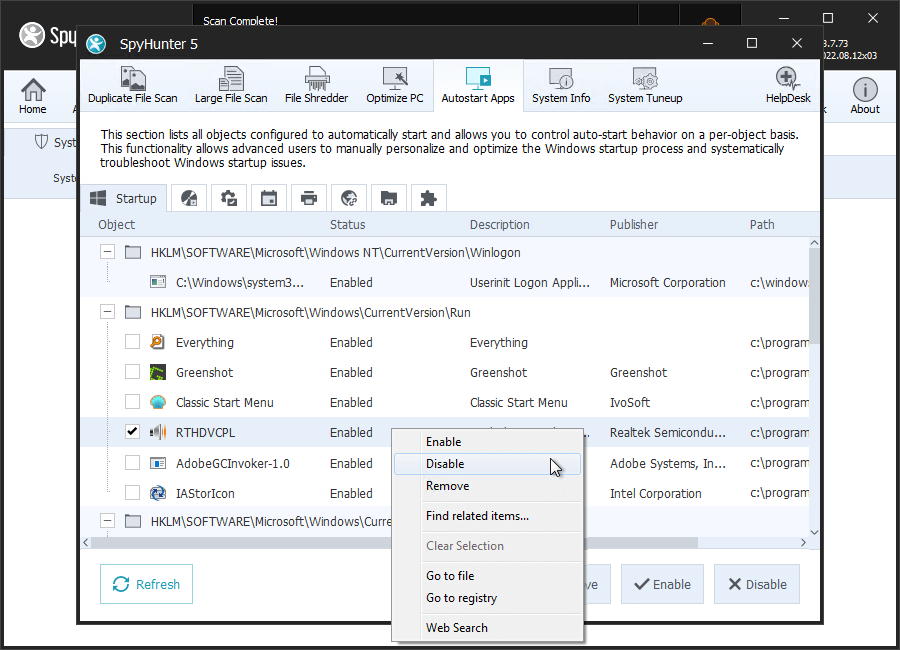Uncheck the RTHDVCPL checkbox
This screenshot has width=900, height=650.
pos(132,433)
